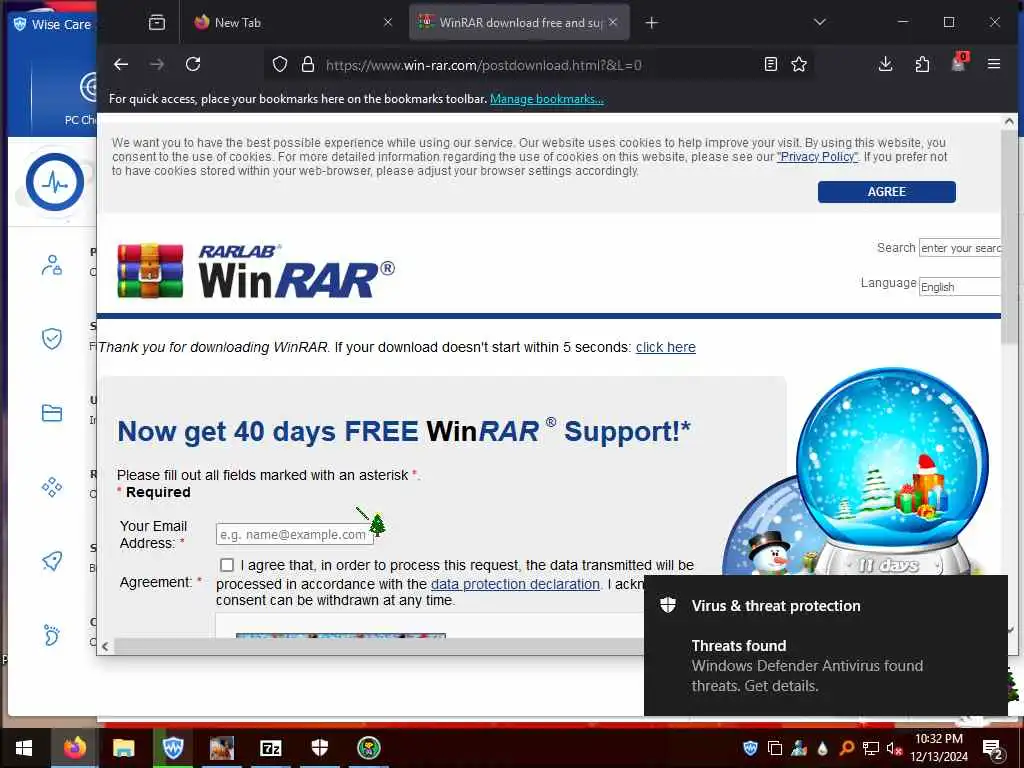Open the Privacy Policy link
1024x768 pixels.
[817, 157]
